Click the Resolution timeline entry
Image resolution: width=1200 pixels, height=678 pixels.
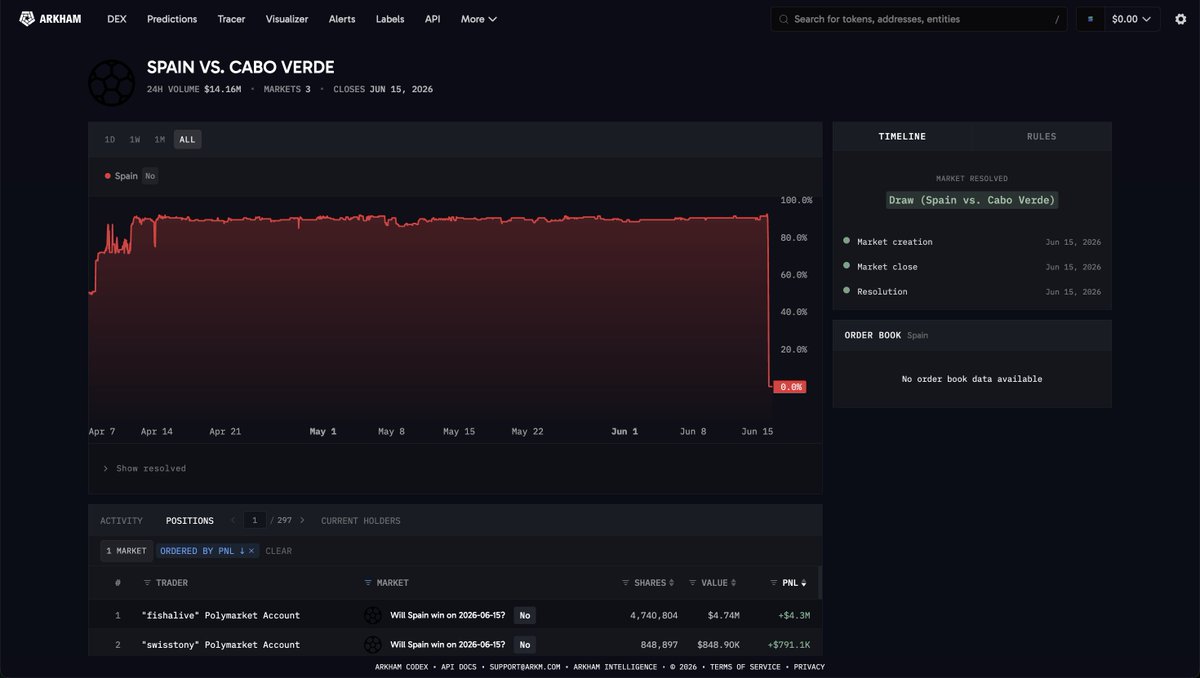(x=972, y=292)
